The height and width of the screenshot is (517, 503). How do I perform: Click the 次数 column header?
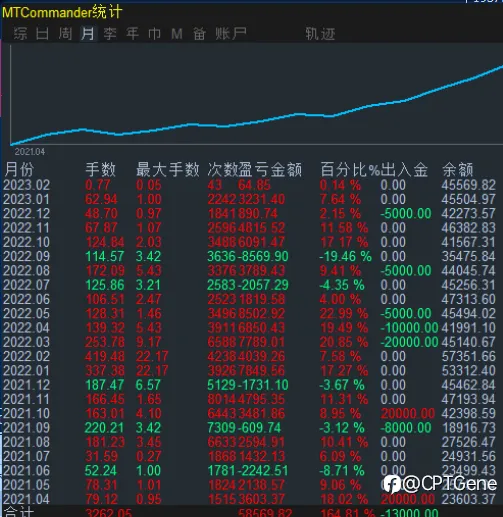click(x=222, y=169)
